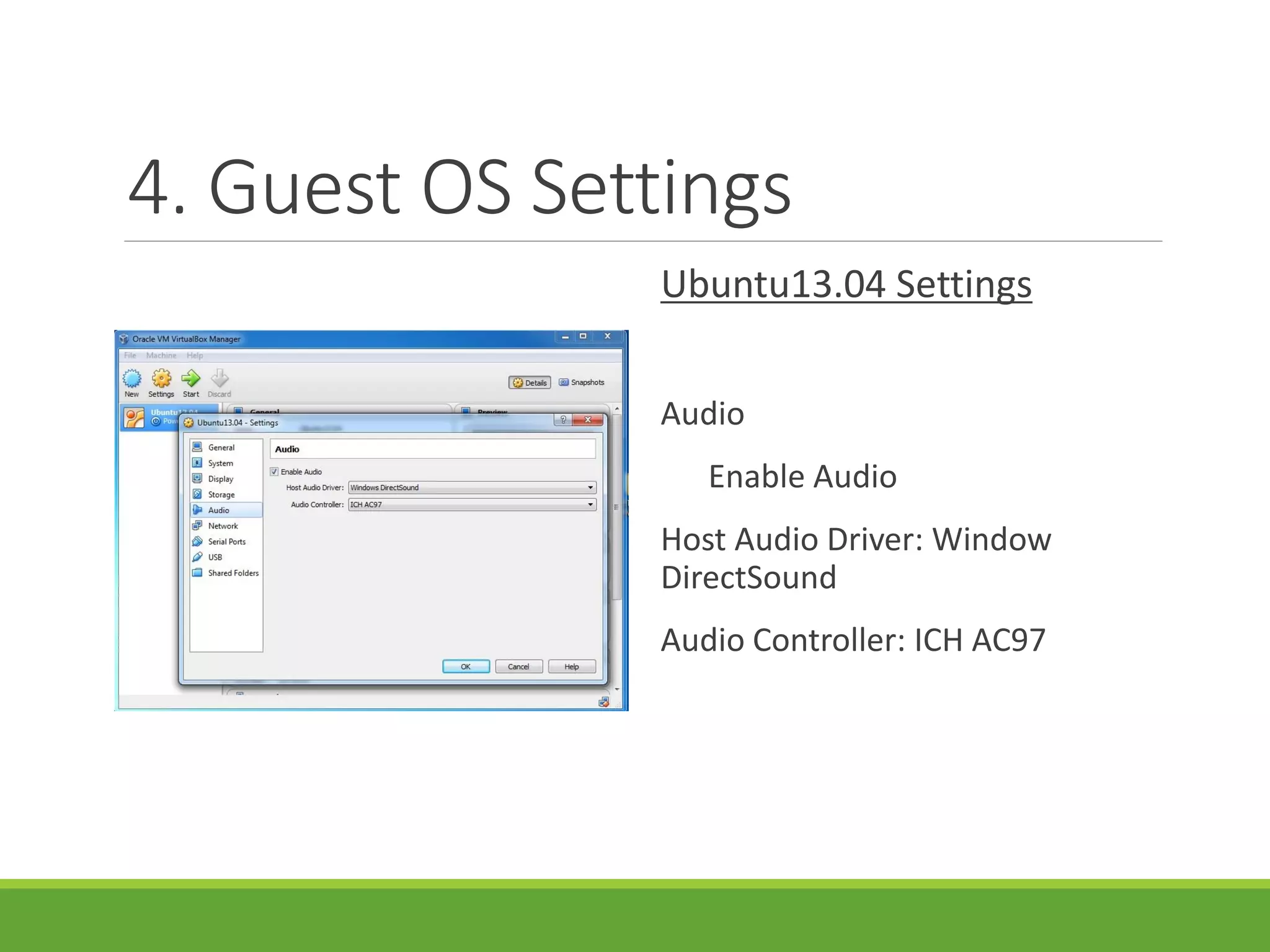Toggle the Enable Audio checkbox

[274, 472]
